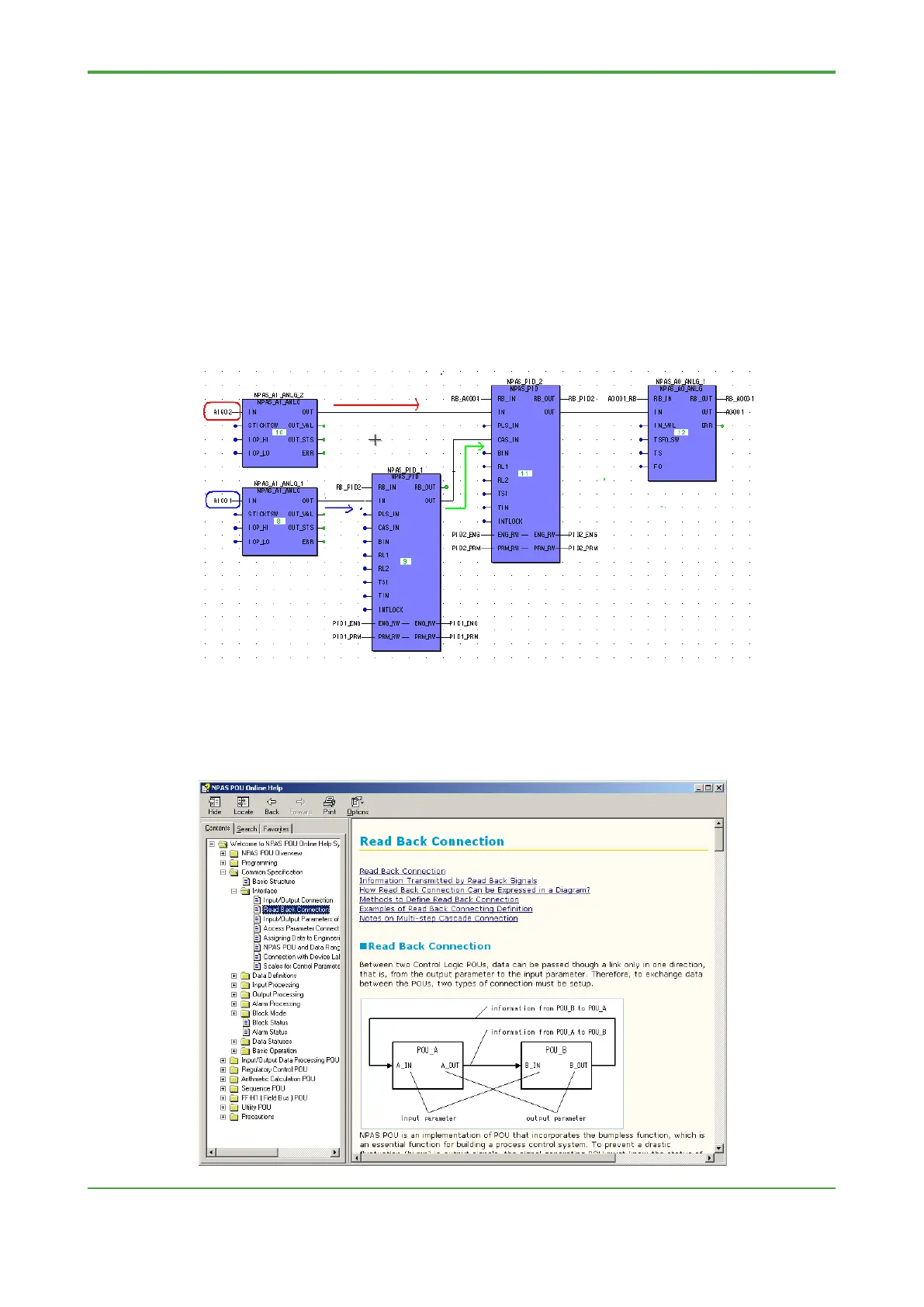Open Methods to Define Read Back Connection link
The image size is (924, 1307).
438,900
